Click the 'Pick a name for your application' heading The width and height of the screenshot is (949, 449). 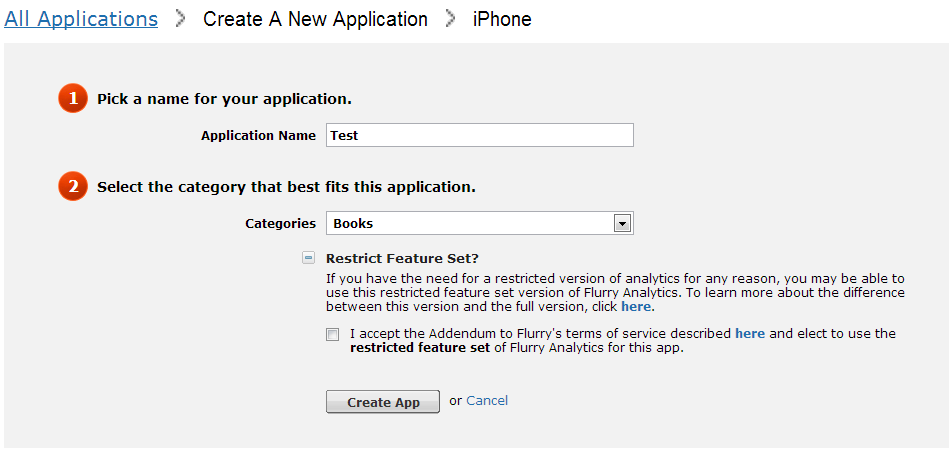(224, 99)
